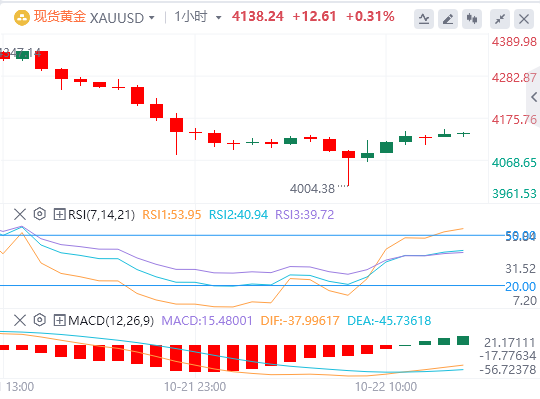Expand the MACD panel plus icon
Screen dimensions: 540x399
59,321
